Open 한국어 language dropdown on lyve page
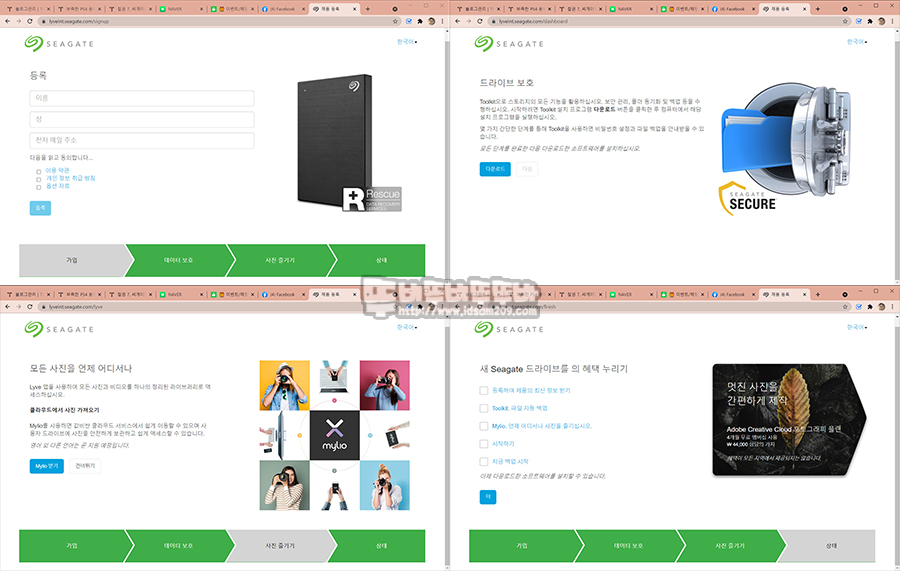900x571 pixels. coord(407,327)
